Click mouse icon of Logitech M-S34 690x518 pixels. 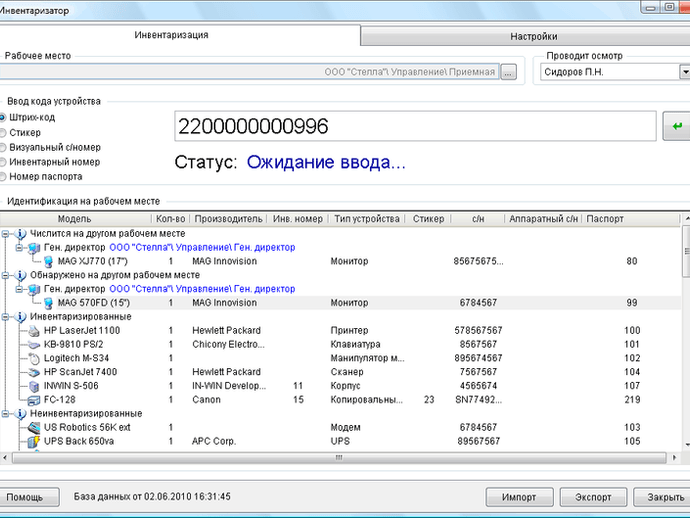(34, 359)
